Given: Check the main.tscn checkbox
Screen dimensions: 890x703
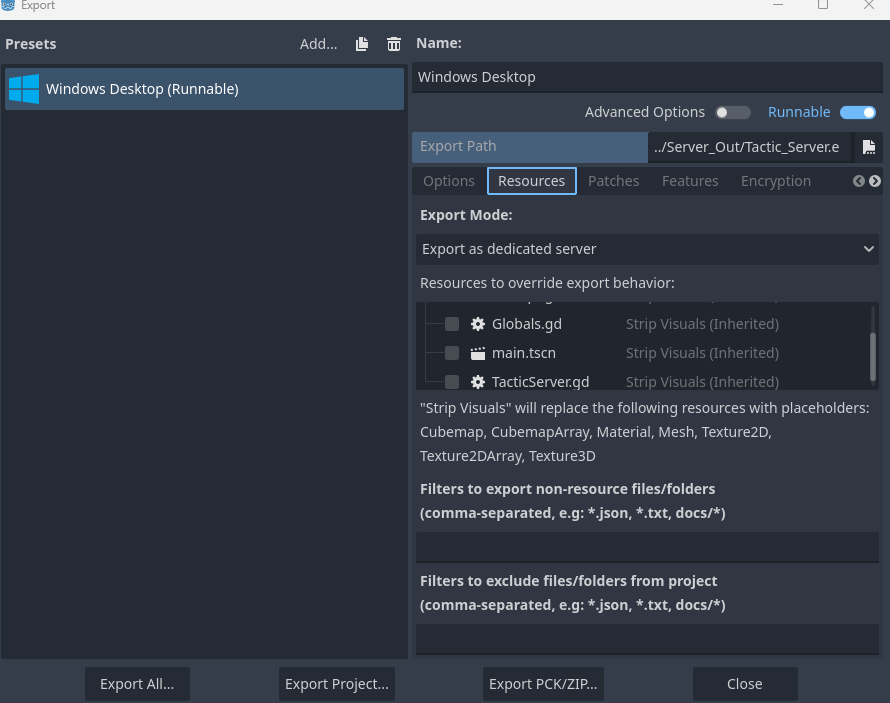Looking at the screenshot, I should point(452,353).
